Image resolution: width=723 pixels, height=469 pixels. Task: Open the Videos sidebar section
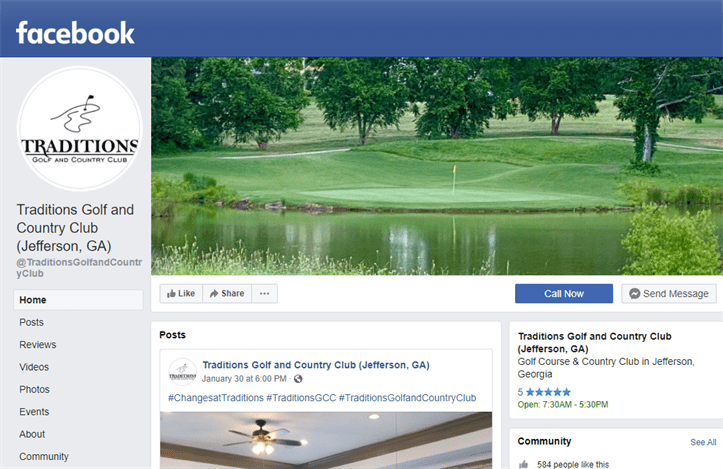[x=34, y=367]
